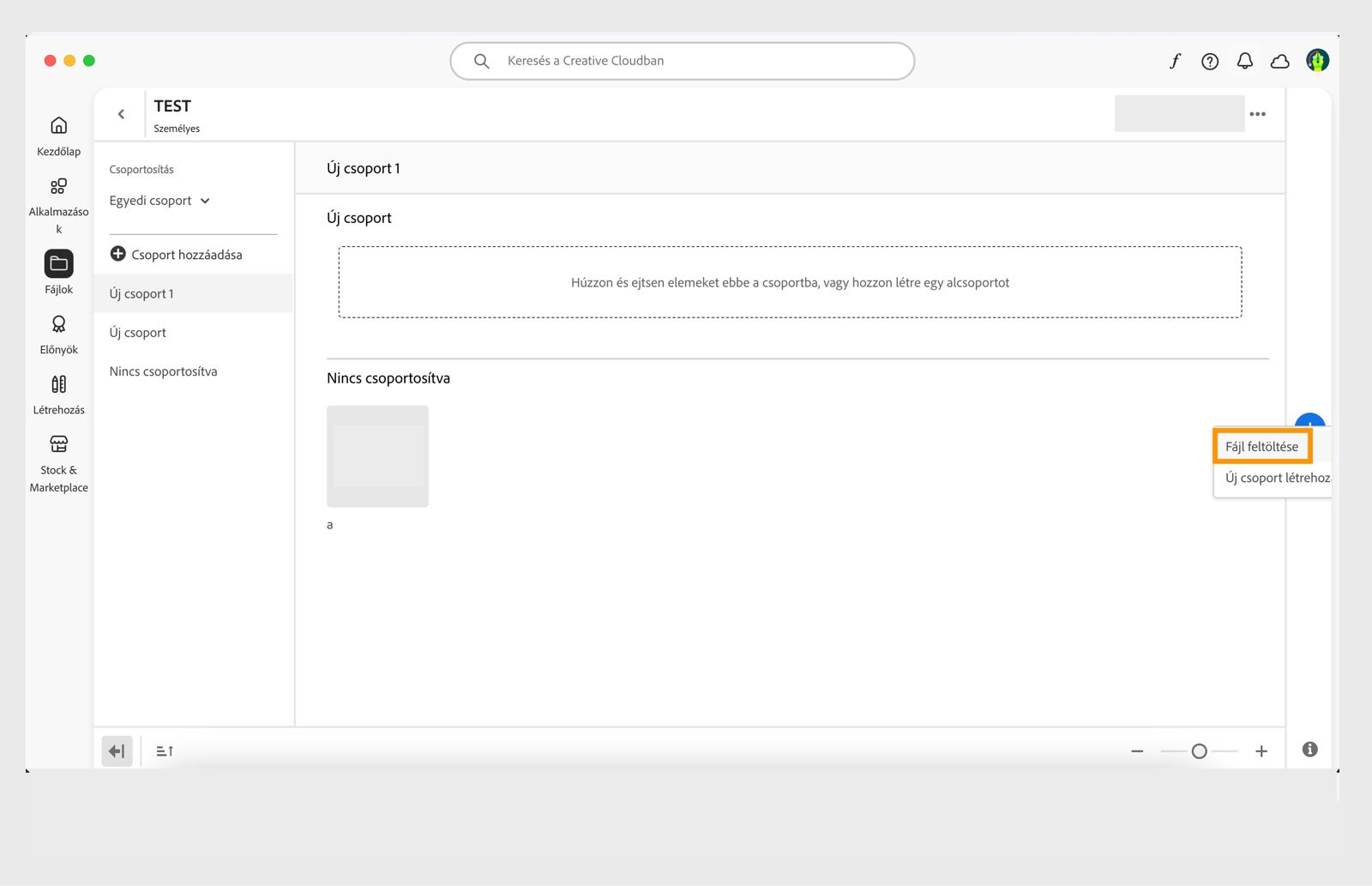Click the Új csoport section heading
The height and width of the screenshot is (886, 1372).
point(359,218)
